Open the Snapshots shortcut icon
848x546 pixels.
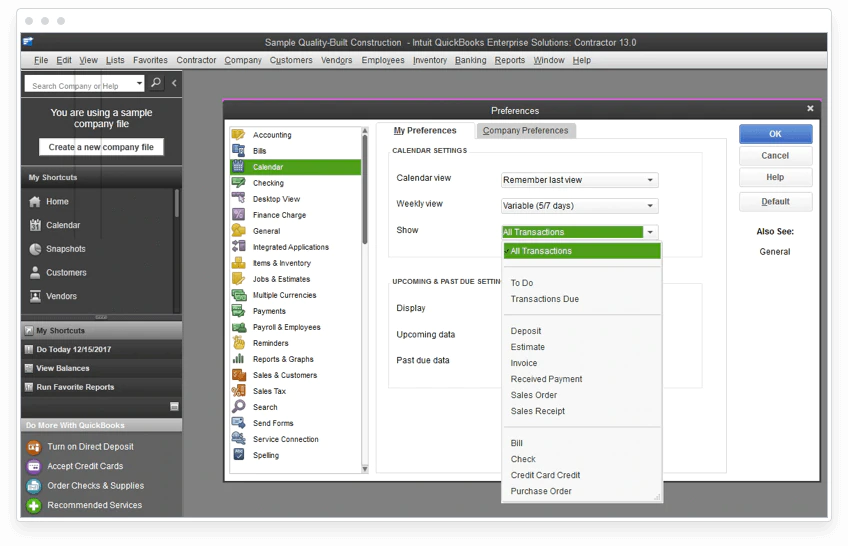[35, 249]
